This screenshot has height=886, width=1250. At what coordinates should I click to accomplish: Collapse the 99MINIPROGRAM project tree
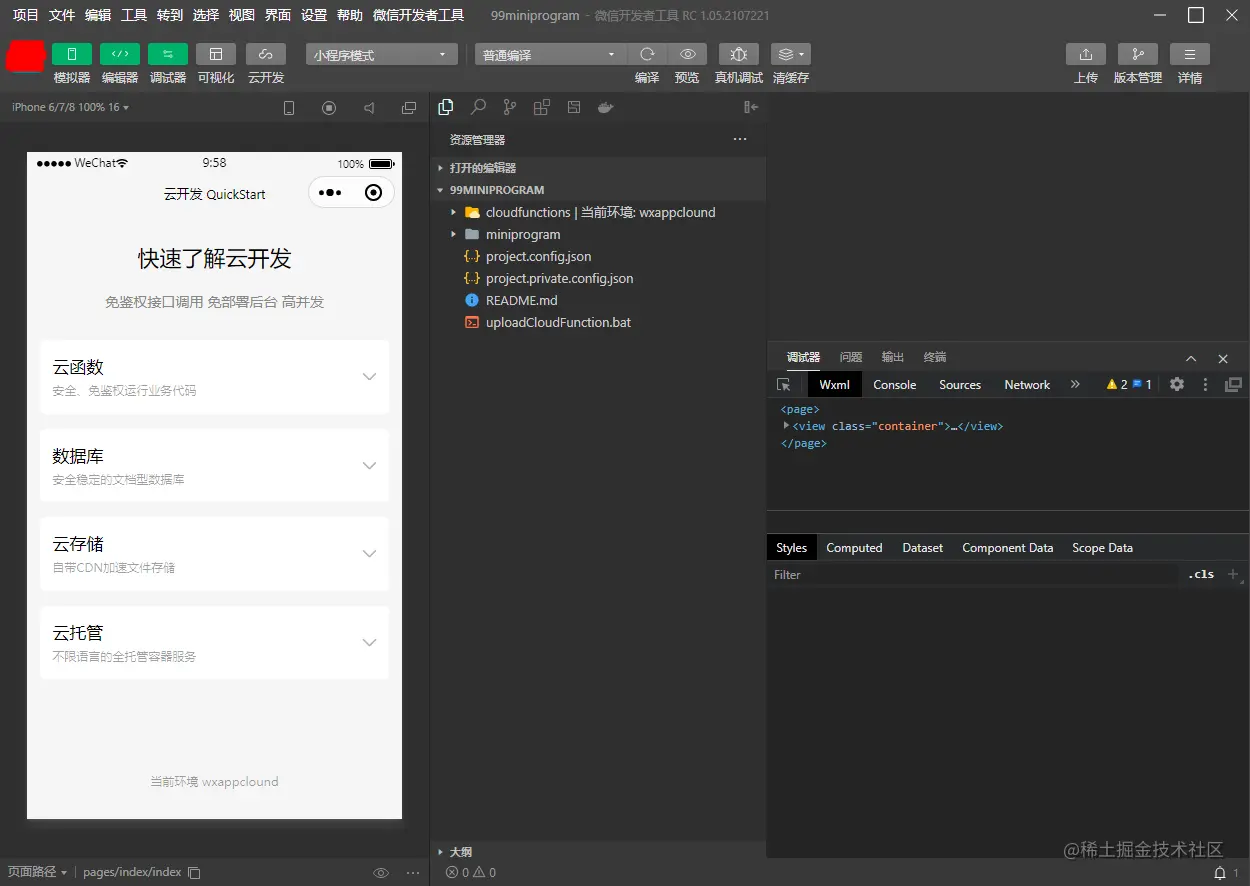598,190
